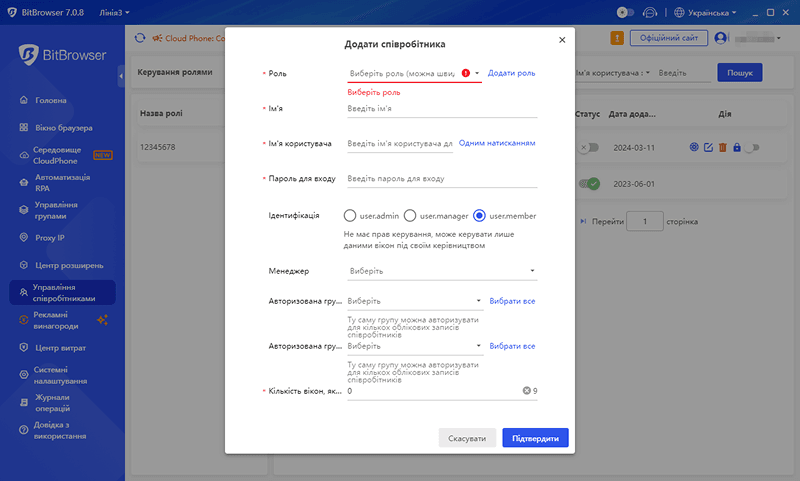Expand the Менеджер dropdown
The image size is (800, 481).
coord(441,271)
